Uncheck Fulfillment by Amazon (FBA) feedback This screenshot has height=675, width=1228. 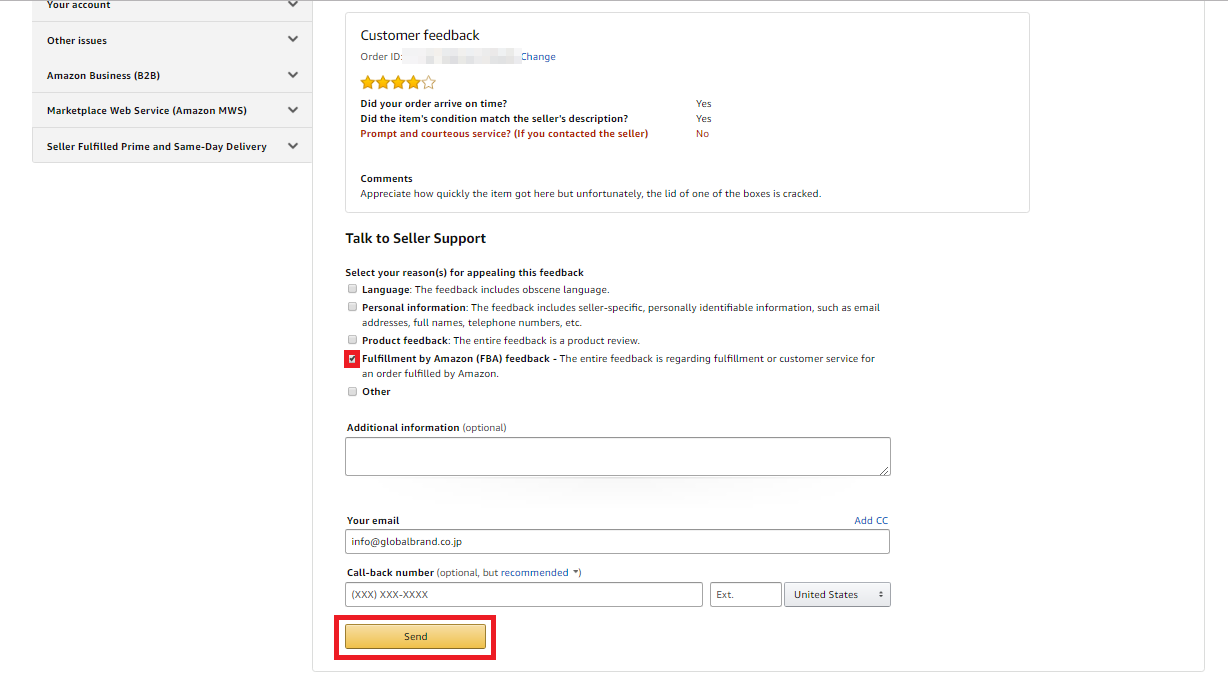[352, 358]
